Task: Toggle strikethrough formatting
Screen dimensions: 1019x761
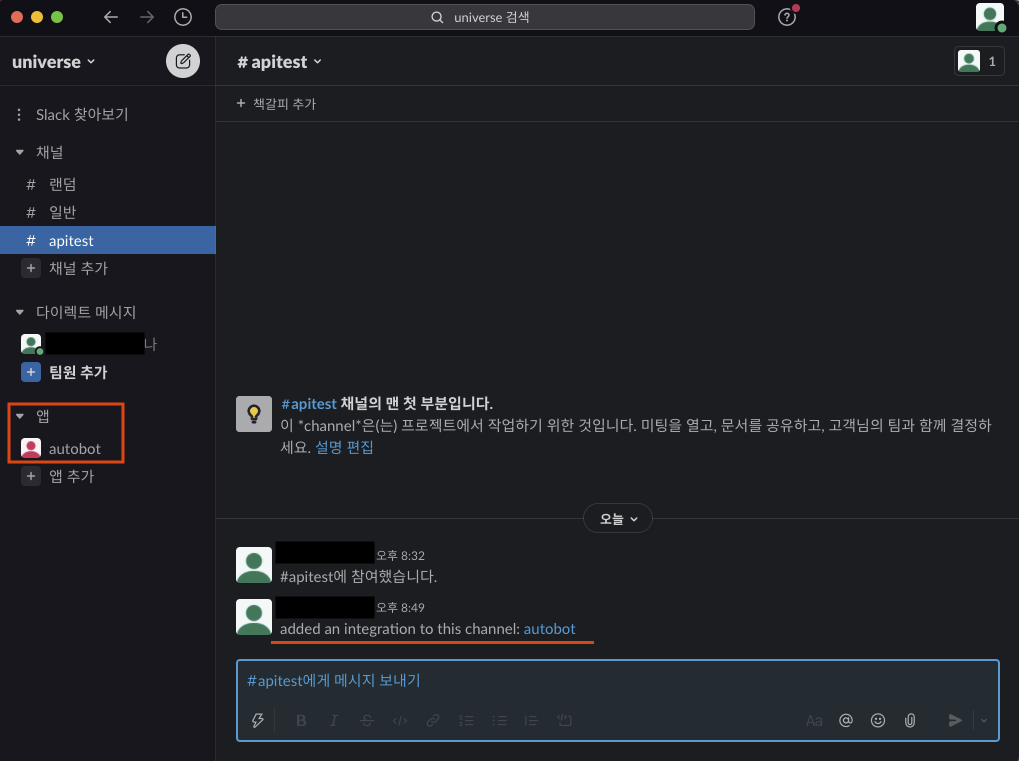Action: [x=367, y=720]
